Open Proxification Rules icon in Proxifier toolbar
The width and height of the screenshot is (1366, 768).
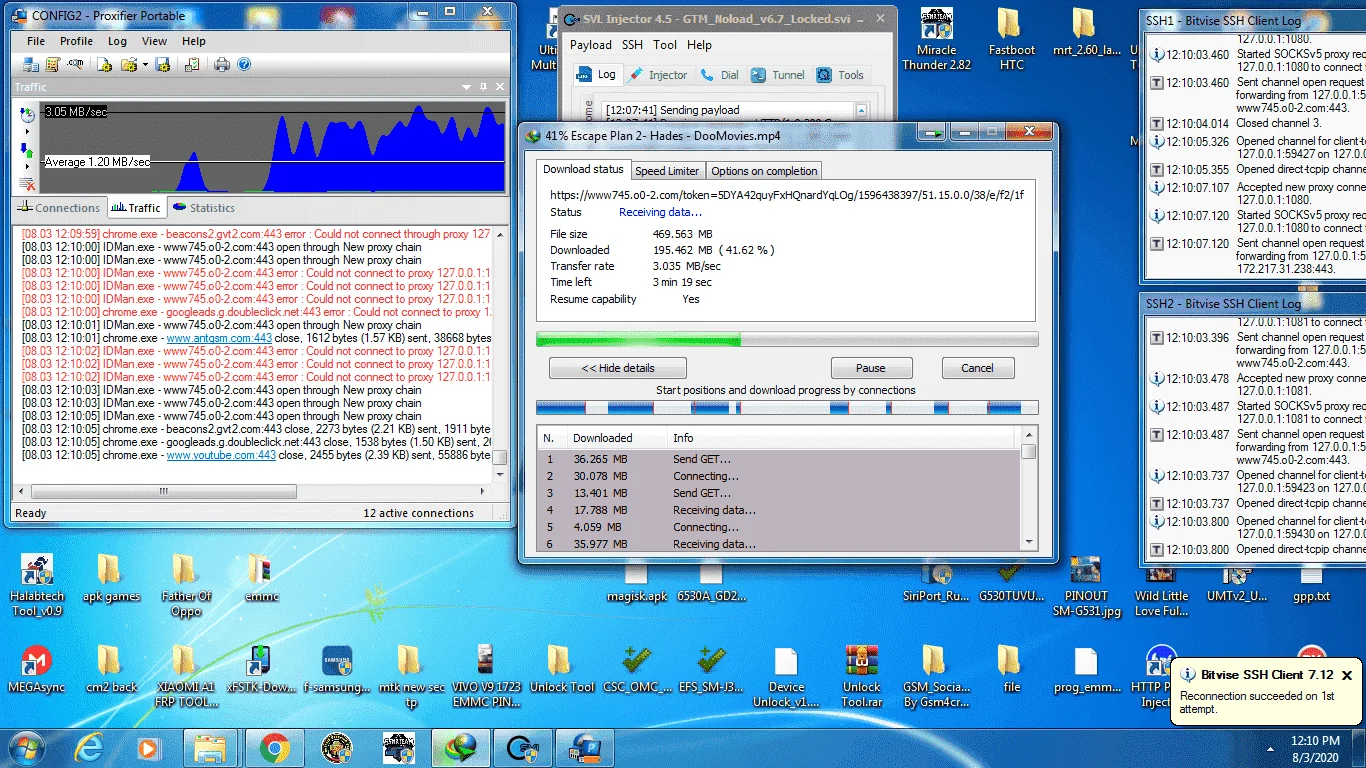[52, 64]
